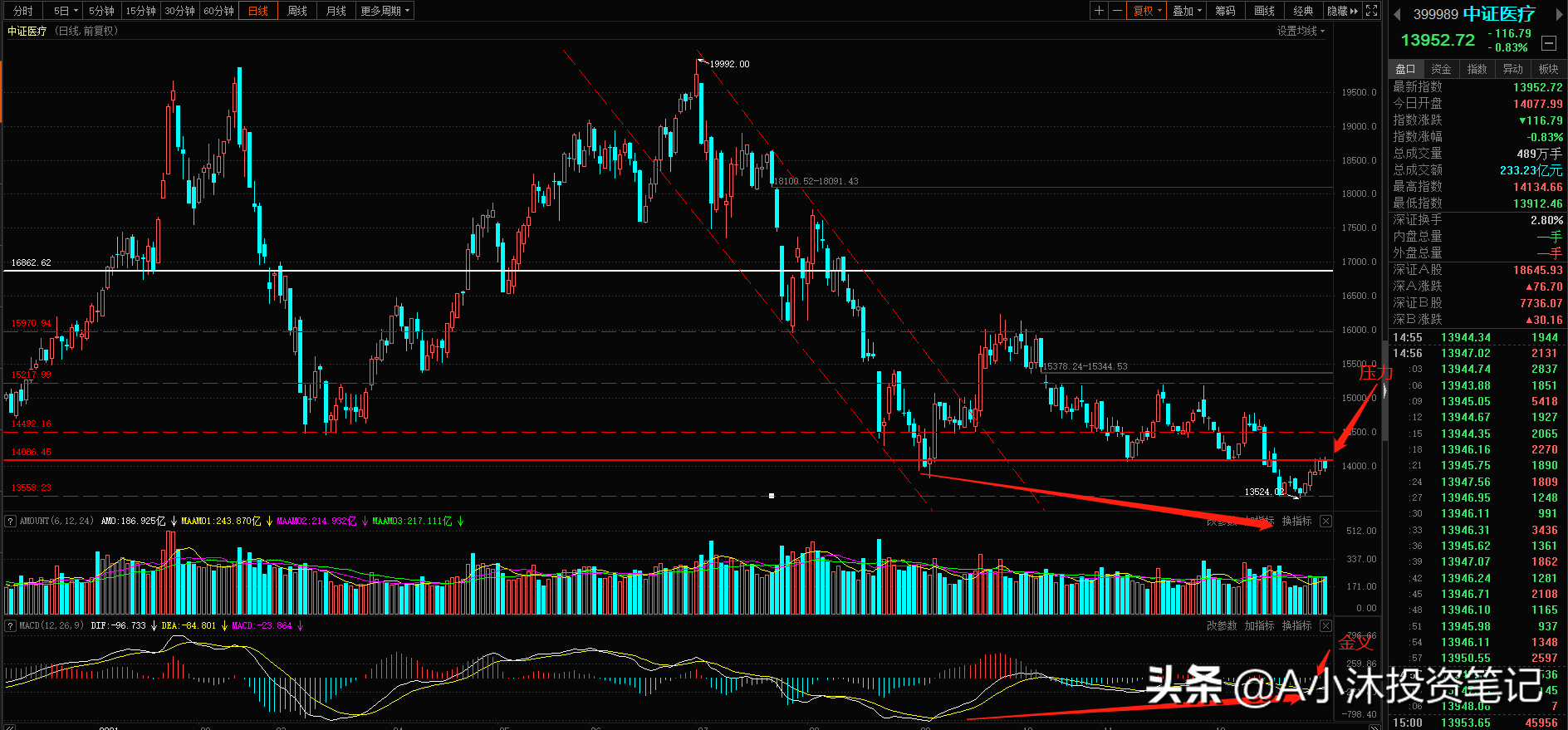The image size is (1568, 730).
Task: Select the 资金 tab in side panel
Action: point(1441,69)
